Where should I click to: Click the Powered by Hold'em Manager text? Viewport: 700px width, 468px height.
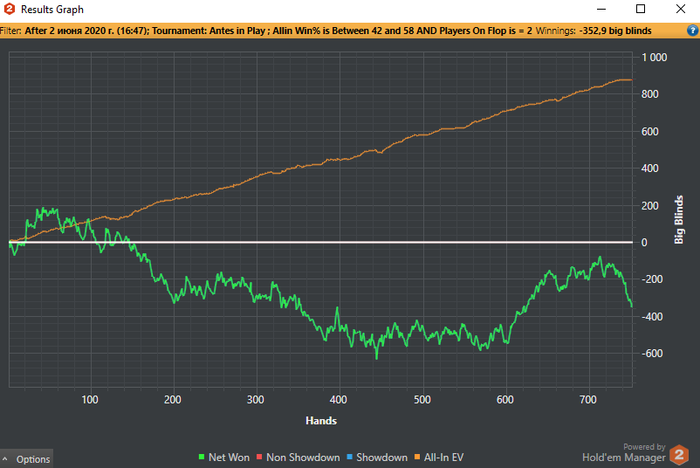[624, 452]
